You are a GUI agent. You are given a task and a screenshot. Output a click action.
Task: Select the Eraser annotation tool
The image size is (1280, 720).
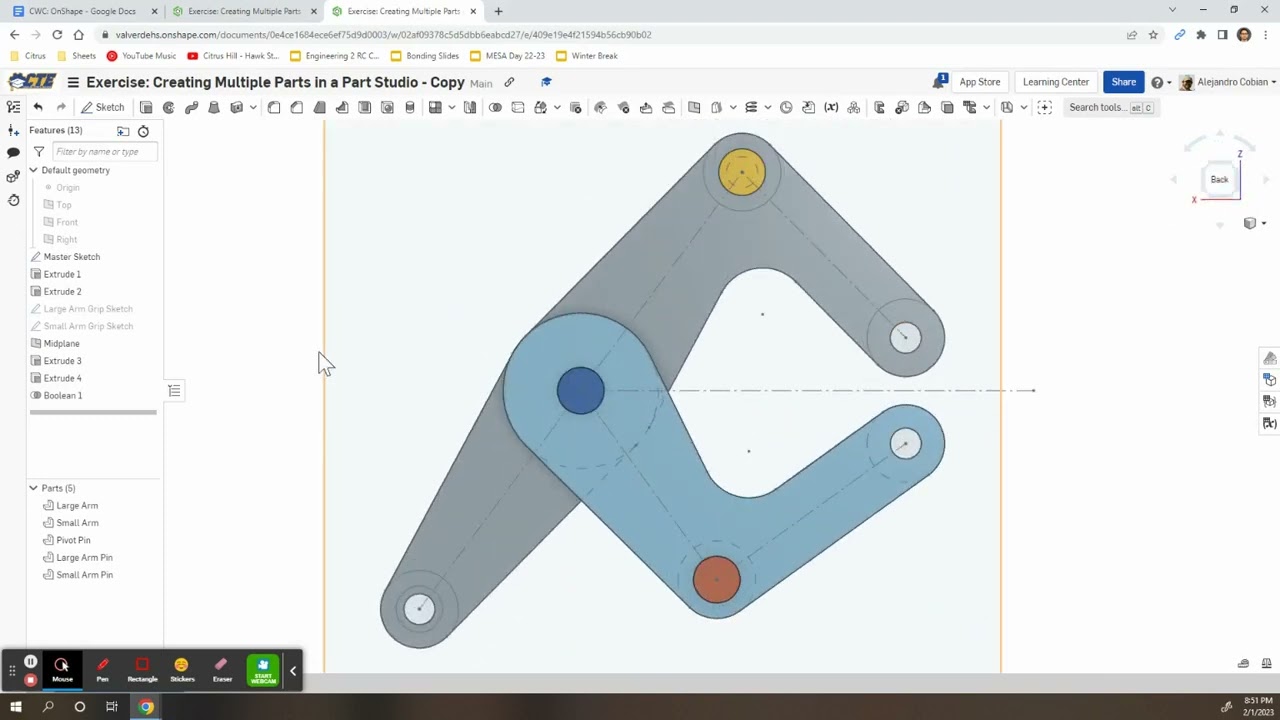point(222,670)
